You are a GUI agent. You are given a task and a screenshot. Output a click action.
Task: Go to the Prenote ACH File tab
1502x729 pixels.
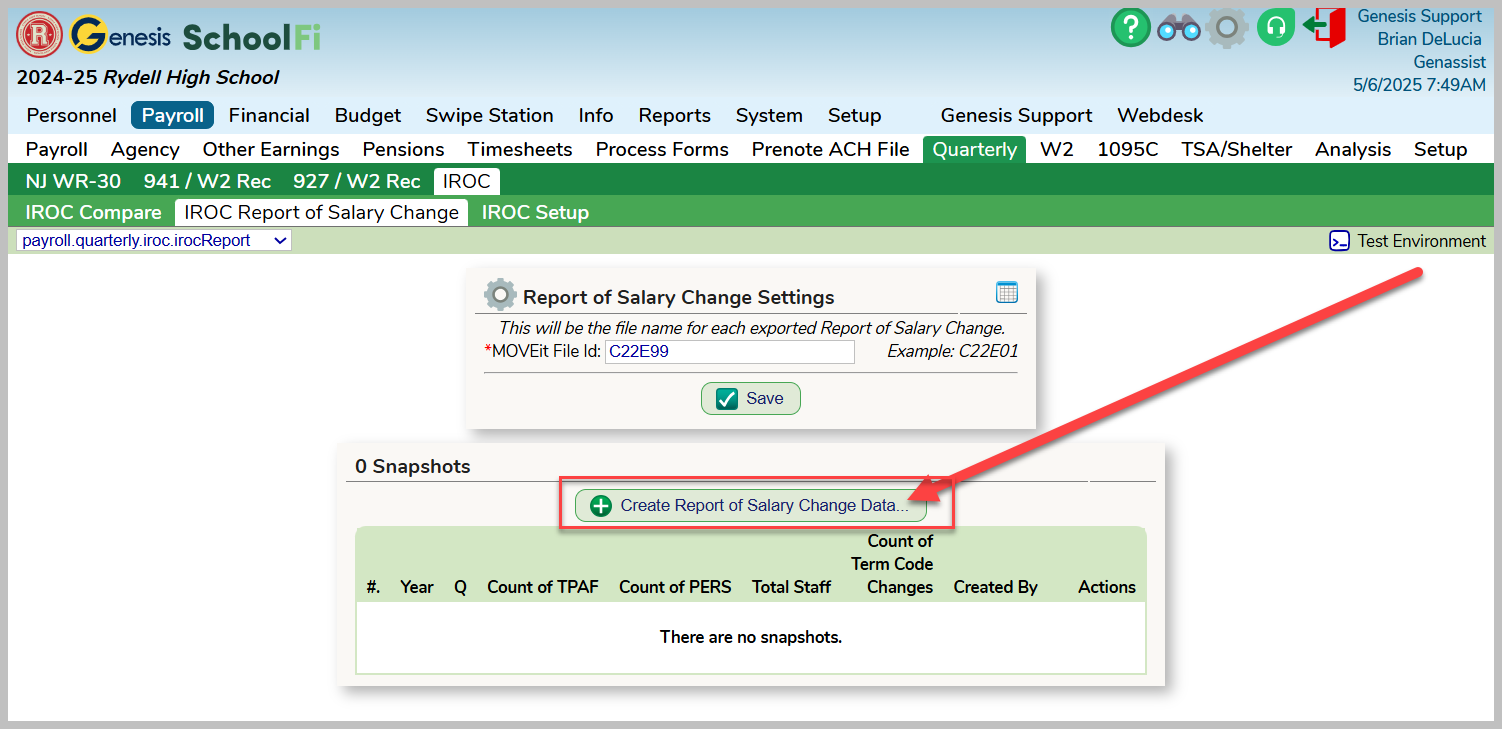[831, 150]
